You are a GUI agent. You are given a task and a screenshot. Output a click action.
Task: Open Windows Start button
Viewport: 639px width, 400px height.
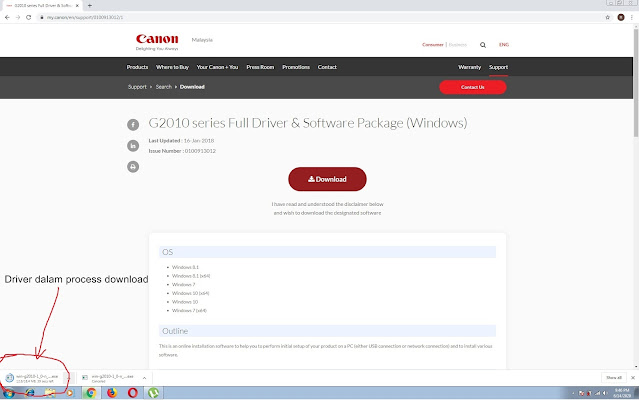(x=9, y=393)
